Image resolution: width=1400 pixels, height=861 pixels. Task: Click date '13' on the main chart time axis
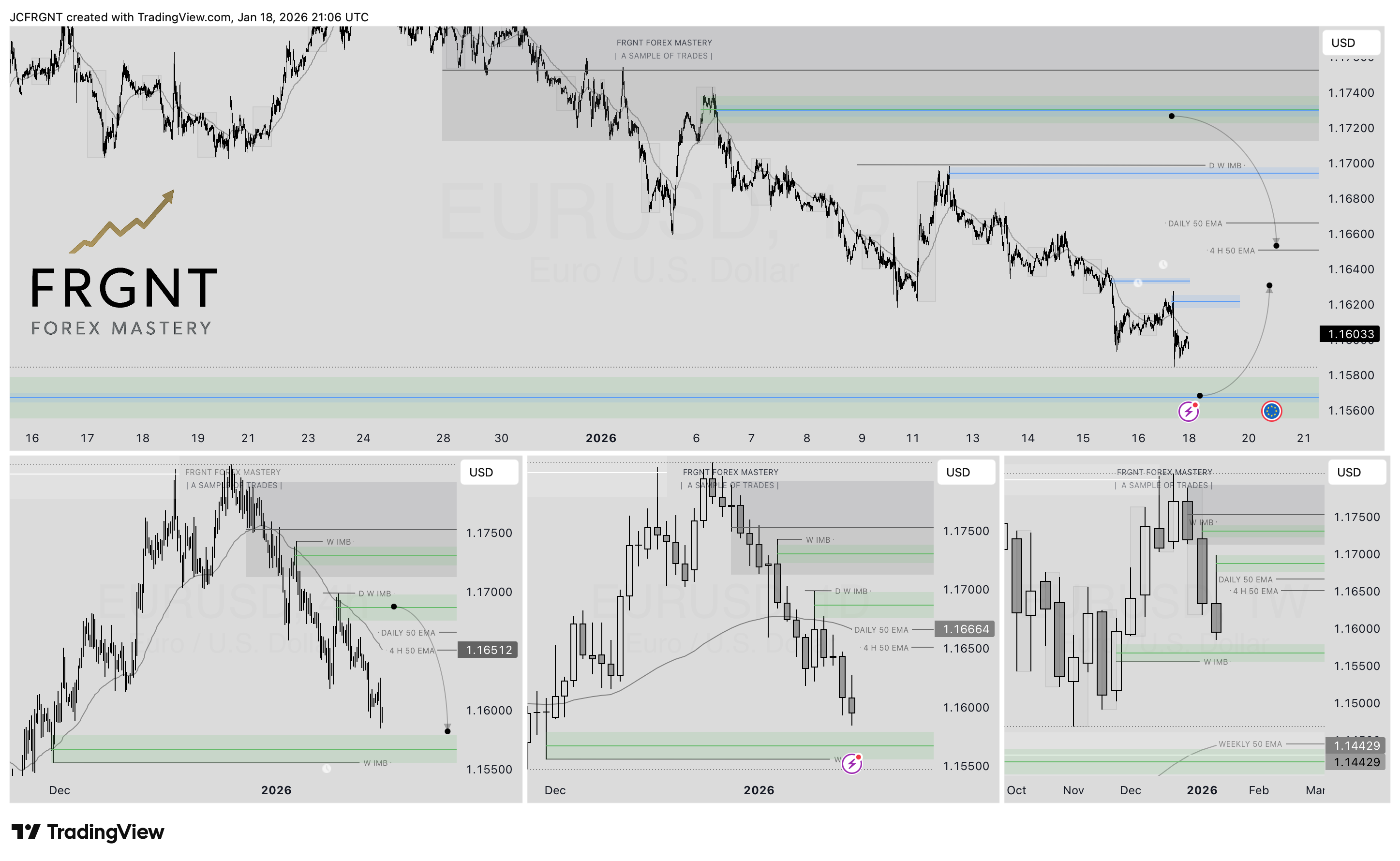click(972, 438)
